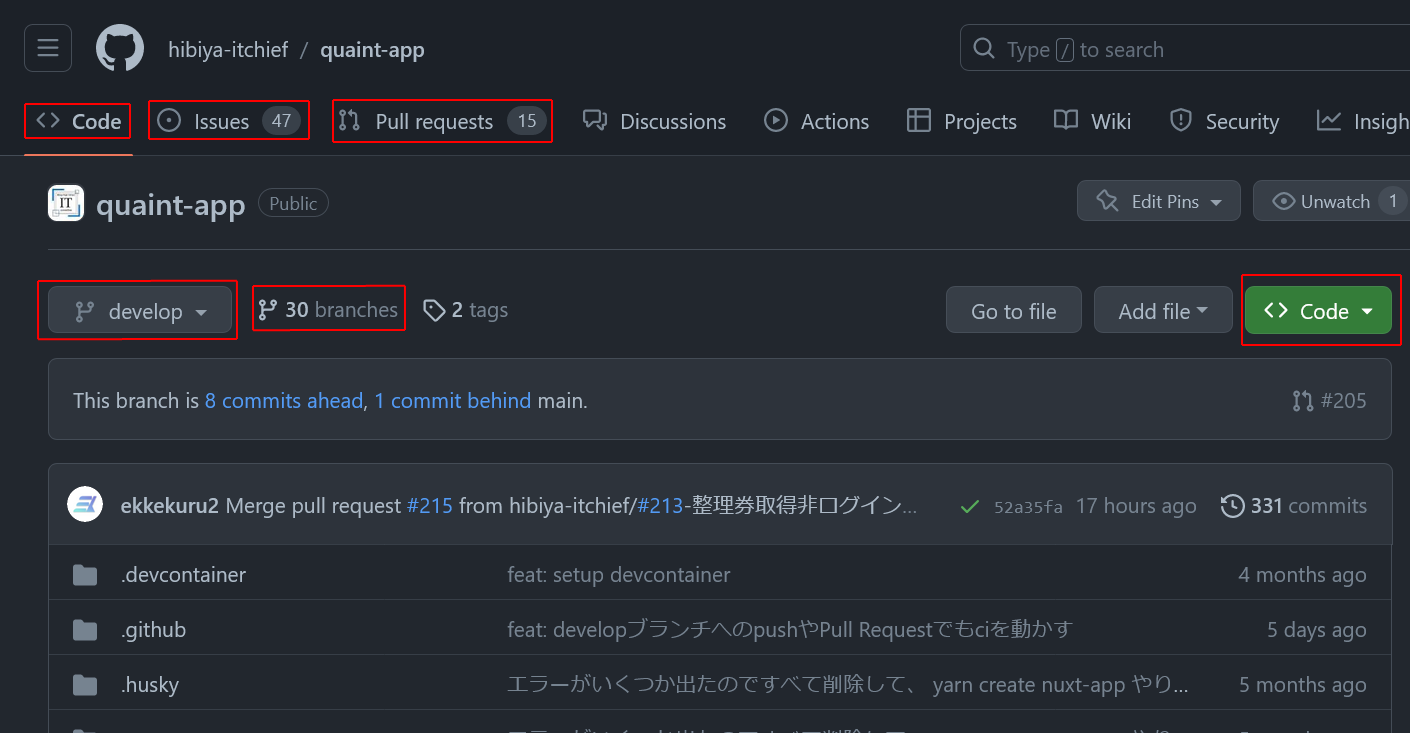
Task: Click the .github row's commit message
Action: tap(790, 630)
